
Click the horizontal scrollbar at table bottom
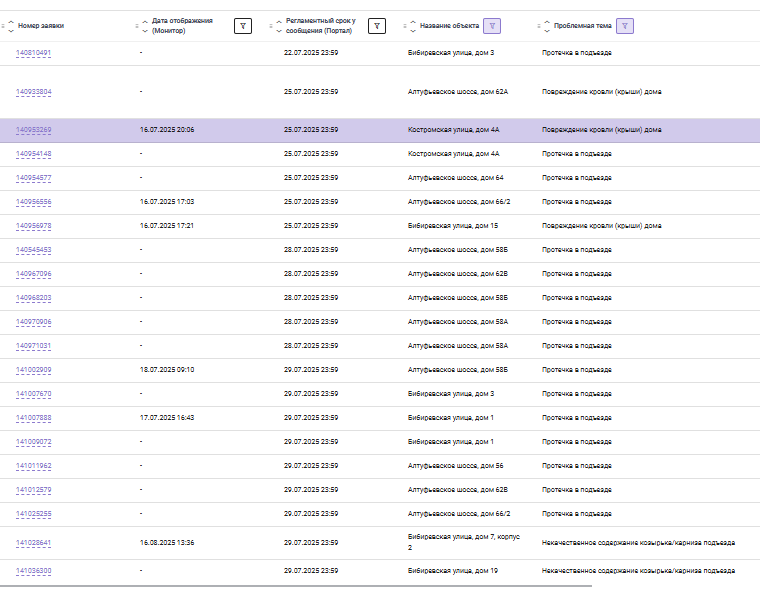296,586
